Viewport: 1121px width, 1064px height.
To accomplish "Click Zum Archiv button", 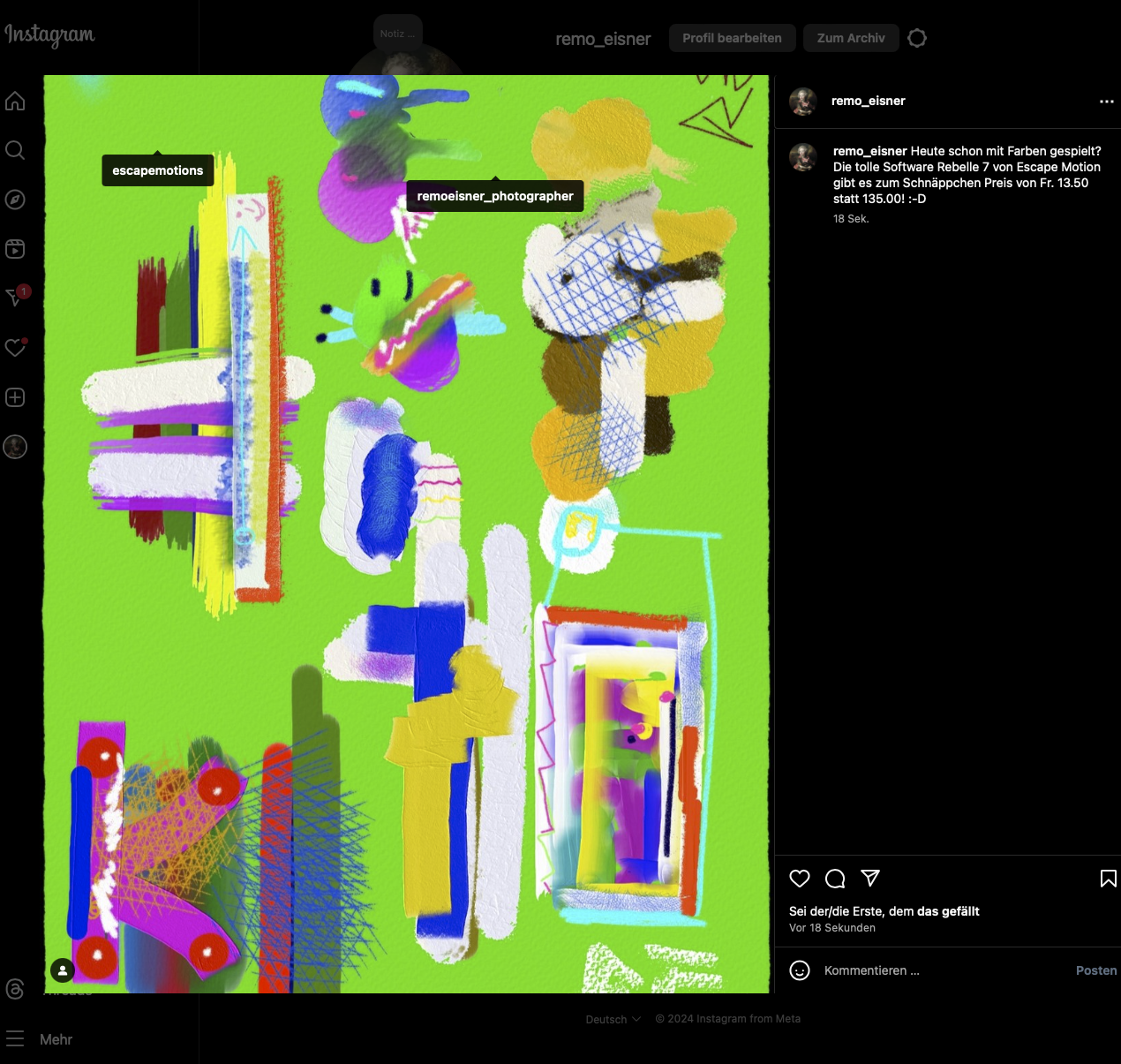I will click(x=851, y=38).
